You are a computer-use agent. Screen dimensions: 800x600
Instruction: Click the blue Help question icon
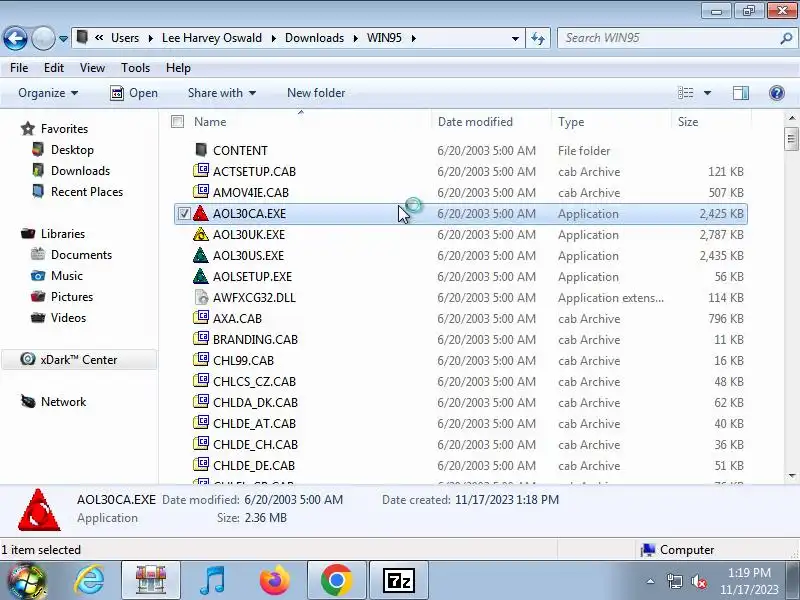pyautogui.click(x=777, y=93)
